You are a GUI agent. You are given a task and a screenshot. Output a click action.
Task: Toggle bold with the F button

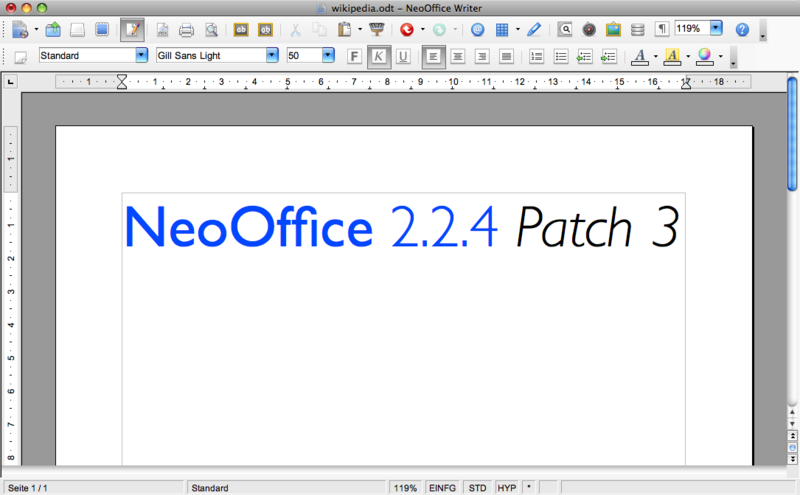point(354,56)
